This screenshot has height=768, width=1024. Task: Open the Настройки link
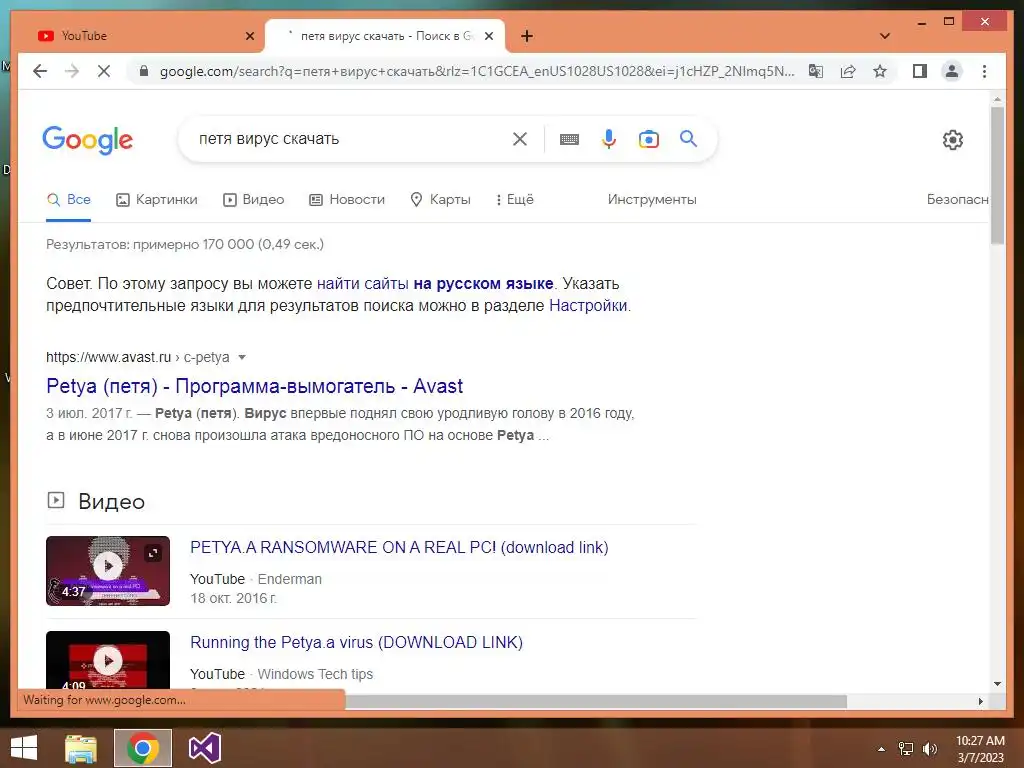[x=588, y=305]
